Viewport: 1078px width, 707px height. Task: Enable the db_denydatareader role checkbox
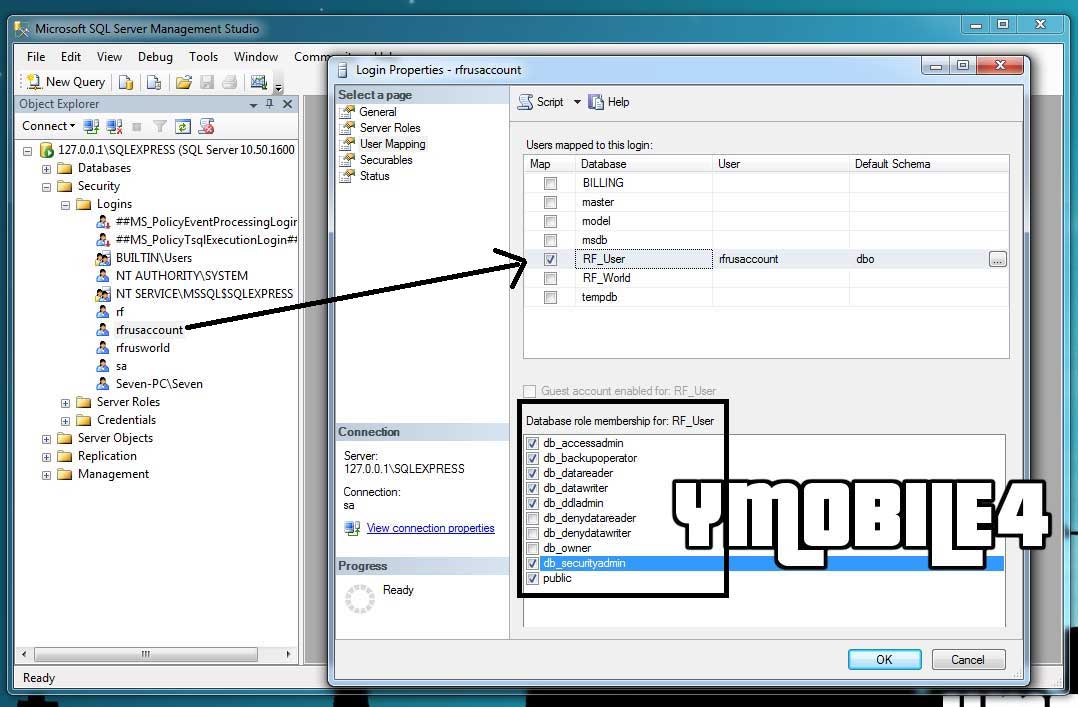coord(532,518)
